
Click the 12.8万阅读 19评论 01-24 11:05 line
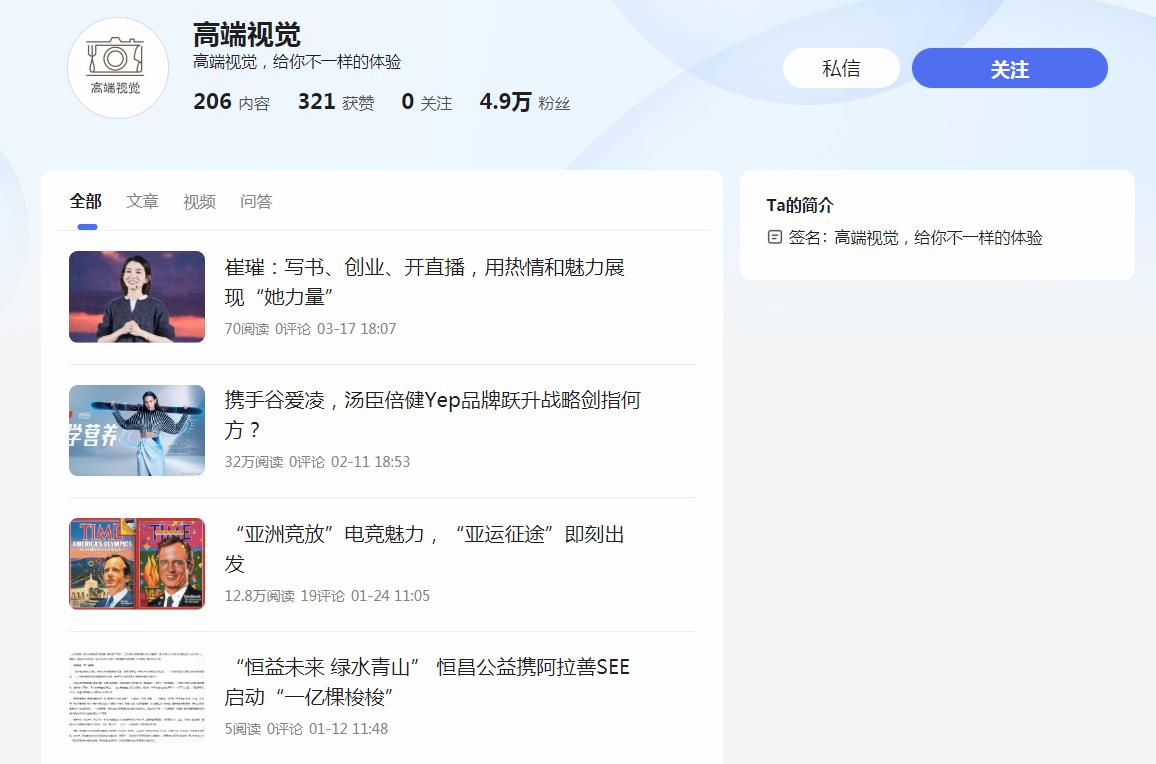327,596
